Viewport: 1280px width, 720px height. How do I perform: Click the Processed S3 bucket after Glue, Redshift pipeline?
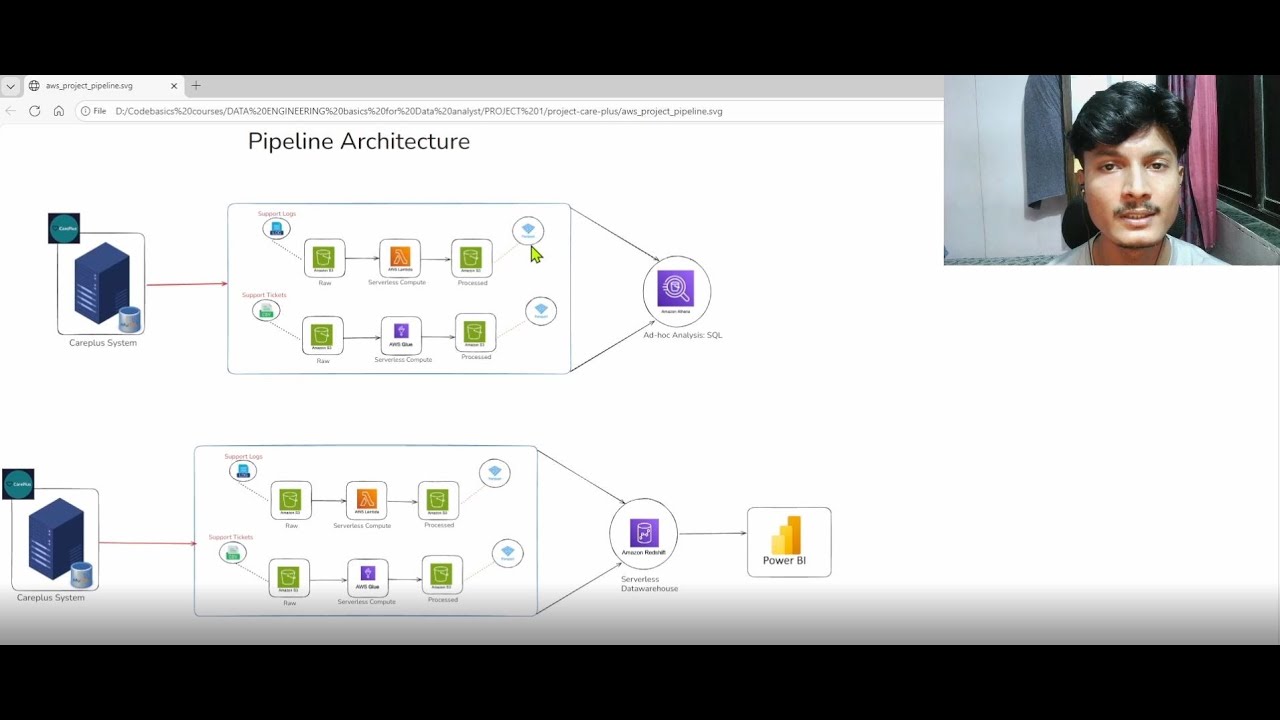coord(442,575)
